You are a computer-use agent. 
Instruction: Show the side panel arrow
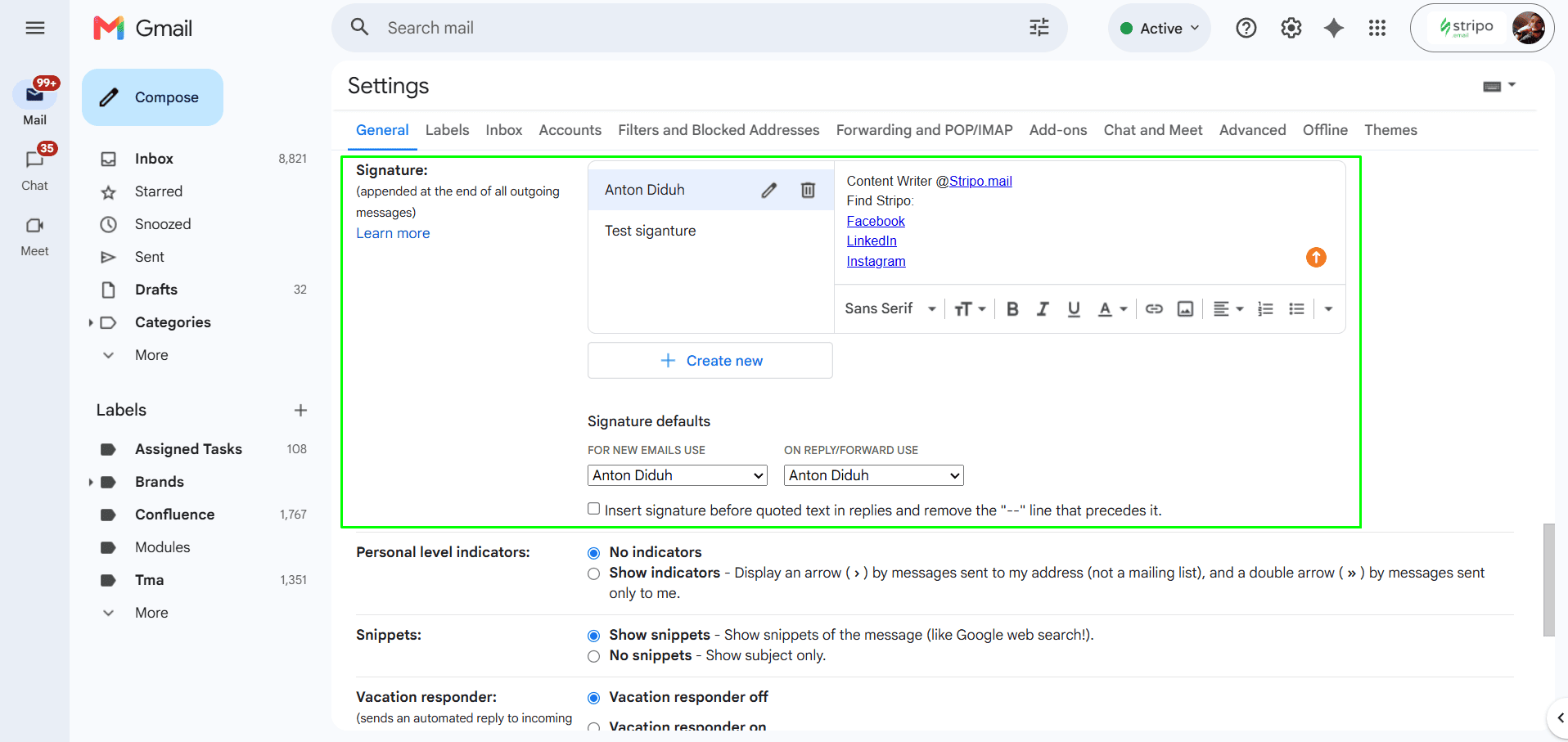coord(1558,718)
